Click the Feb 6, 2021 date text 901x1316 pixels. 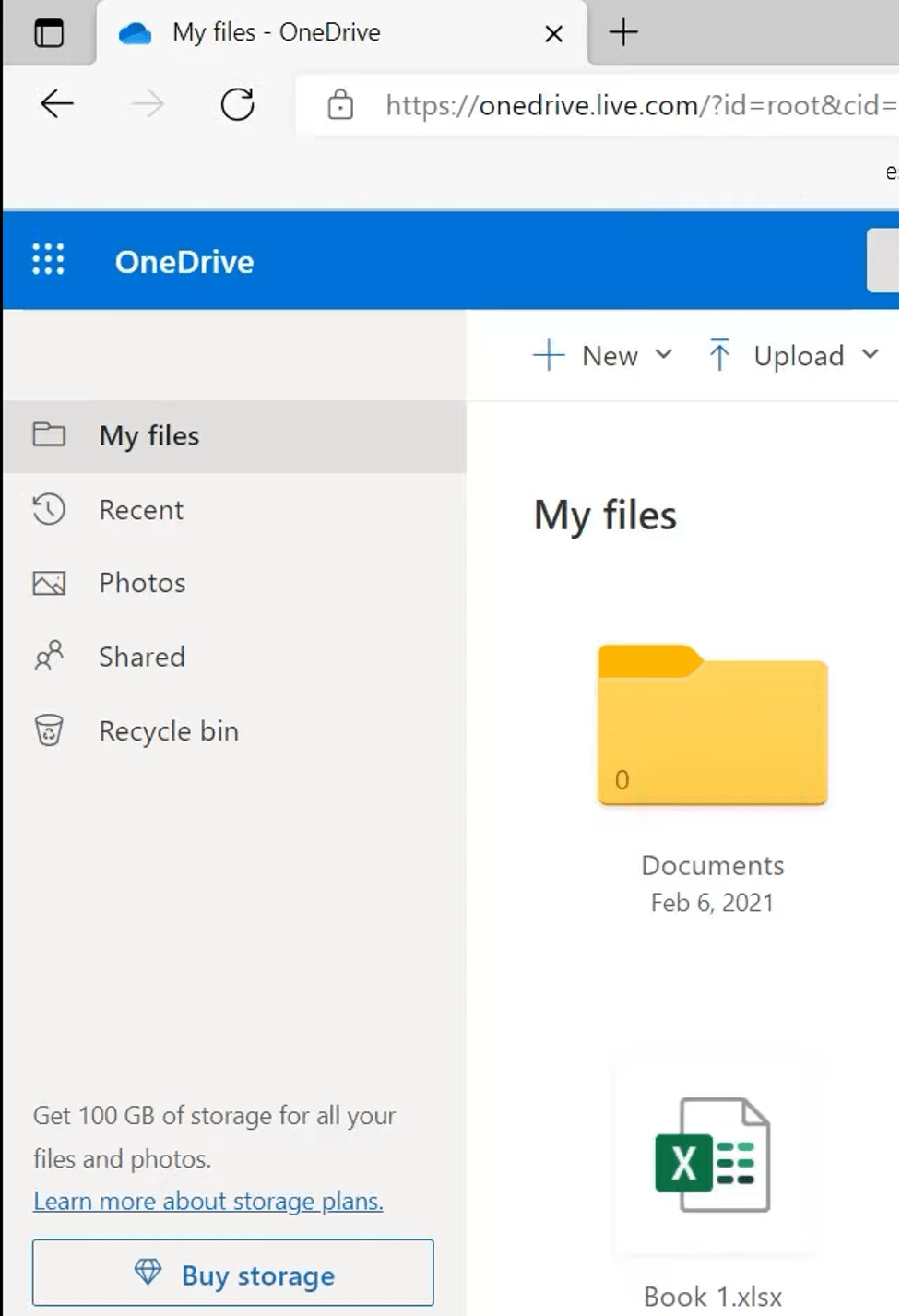pos(712,903)
